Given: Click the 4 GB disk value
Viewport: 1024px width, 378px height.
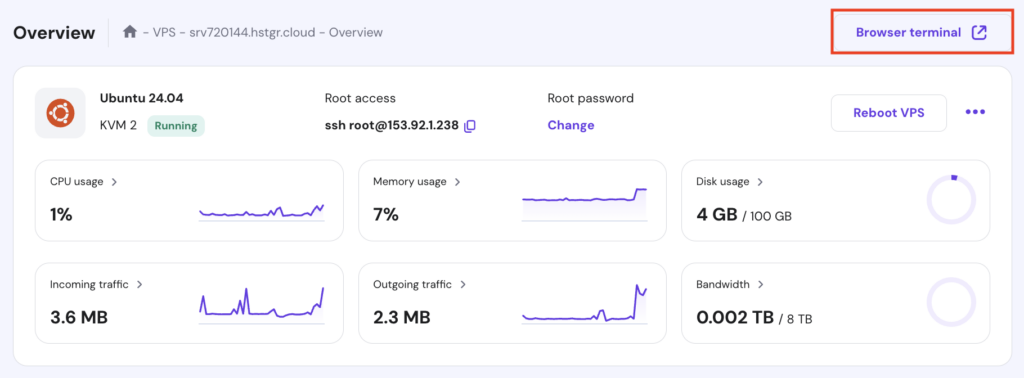Looking at the screenshot, I should click(716, 214).
